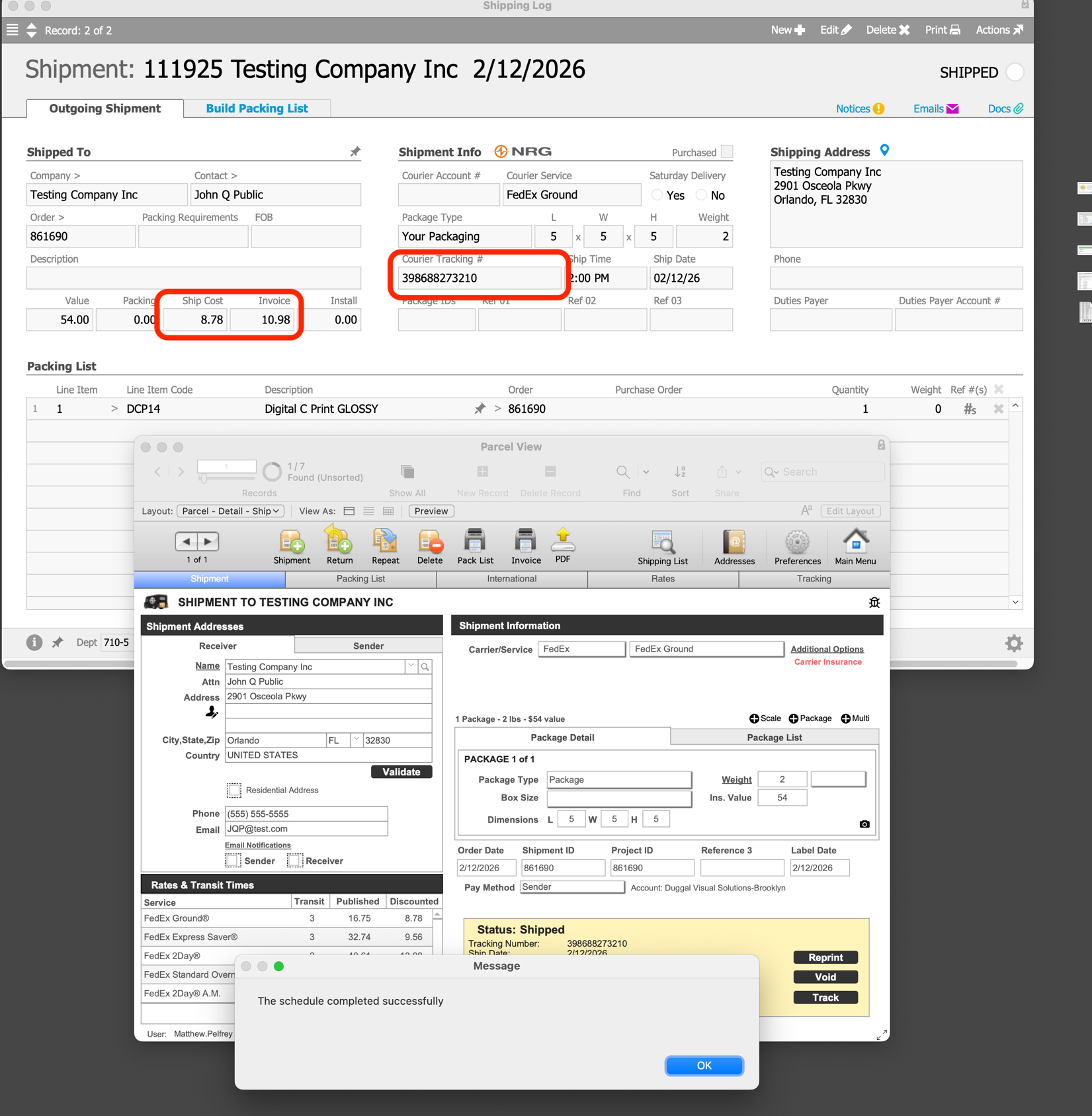Open the Pay Method dropdown
Screen dimensions: 1092x1116
click(571, 887)
